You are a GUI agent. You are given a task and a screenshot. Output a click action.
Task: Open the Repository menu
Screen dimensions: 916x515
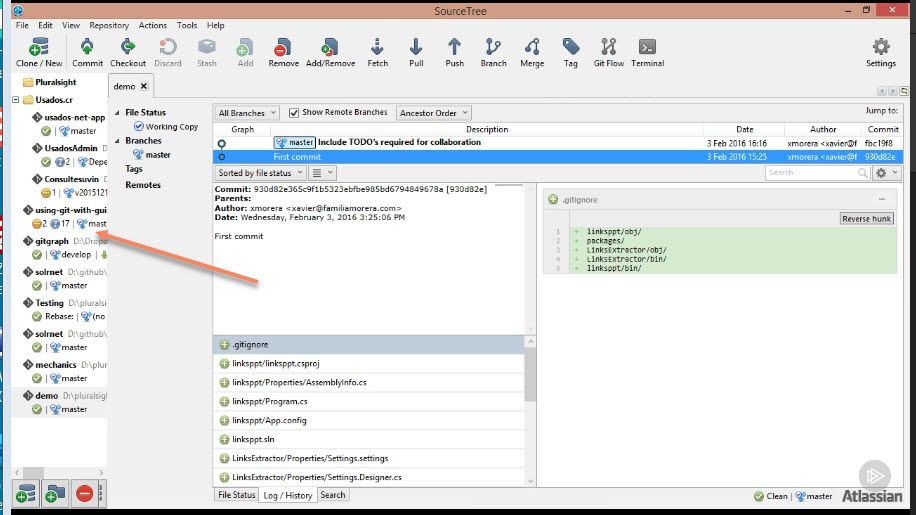point(109,25)
